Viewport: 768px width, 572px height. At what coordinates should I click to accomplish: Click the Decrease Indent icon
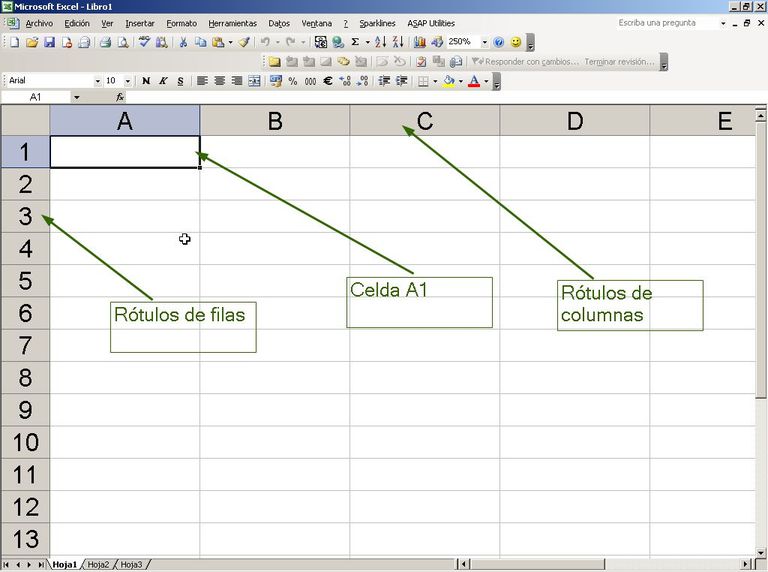[x=384, y=81]
